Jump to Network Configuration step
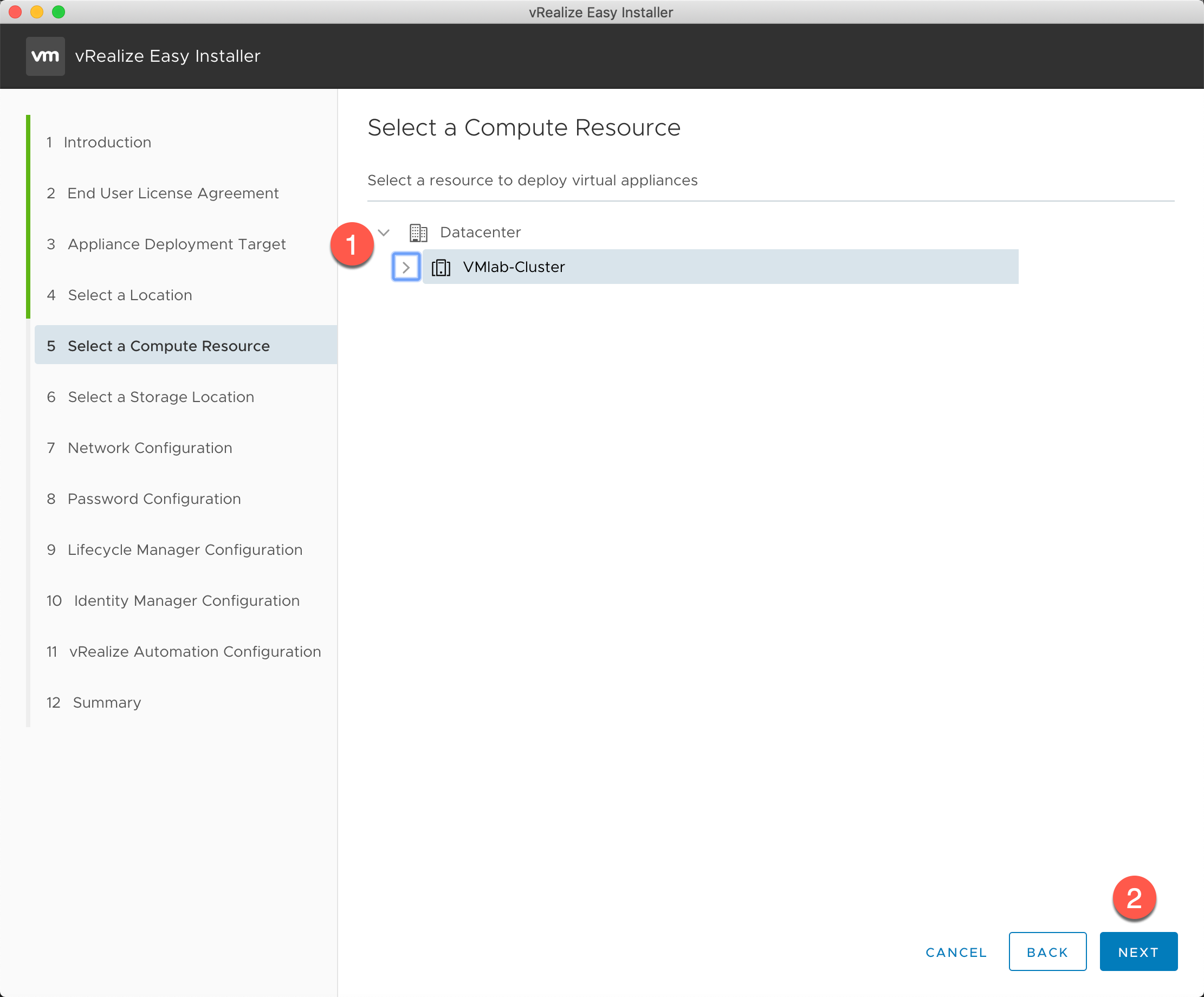 pos(139,448)
